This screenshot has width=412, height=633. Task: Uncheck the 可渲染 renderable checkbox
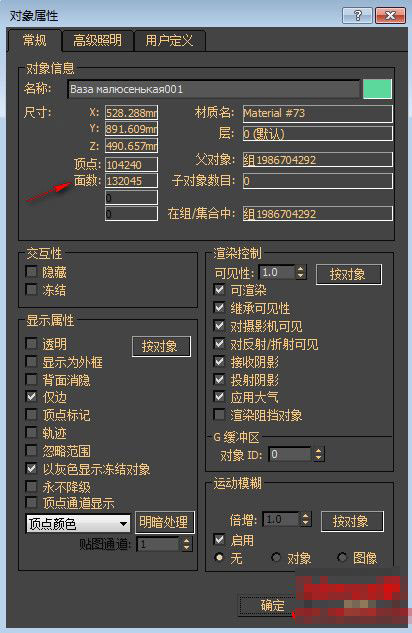click(x=220, y=289)
